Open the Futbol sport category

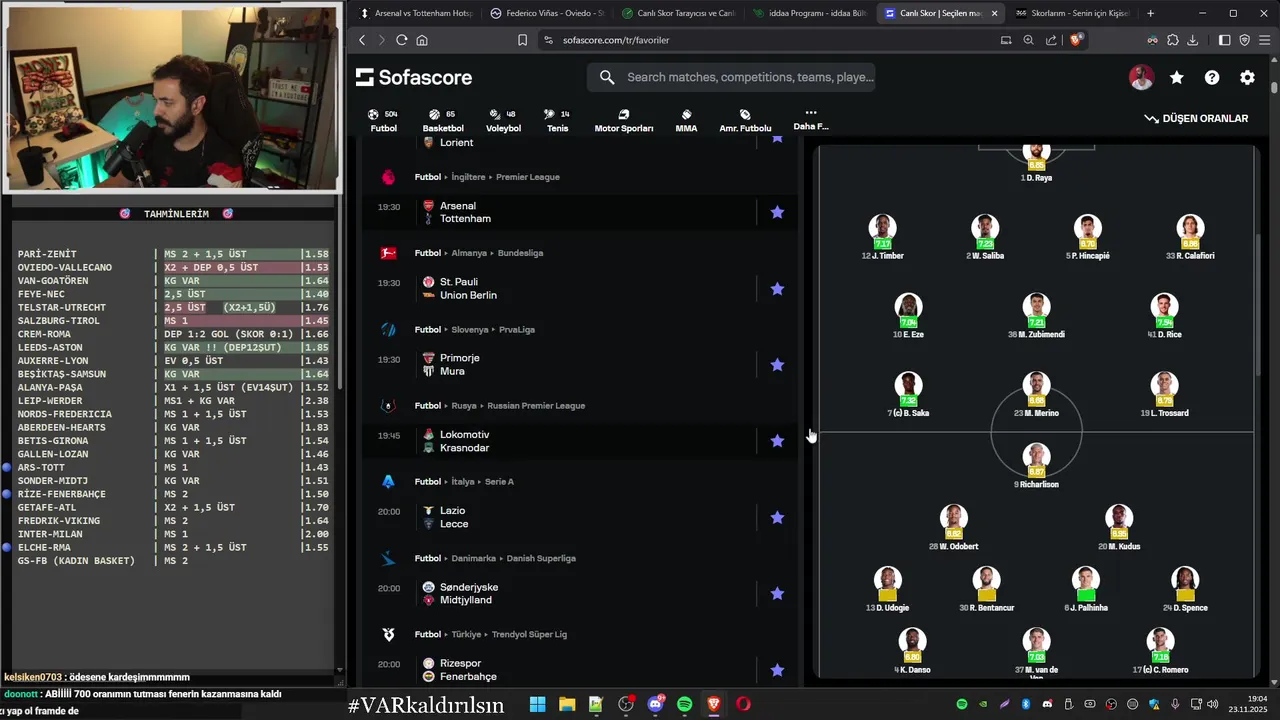point(384,121)
